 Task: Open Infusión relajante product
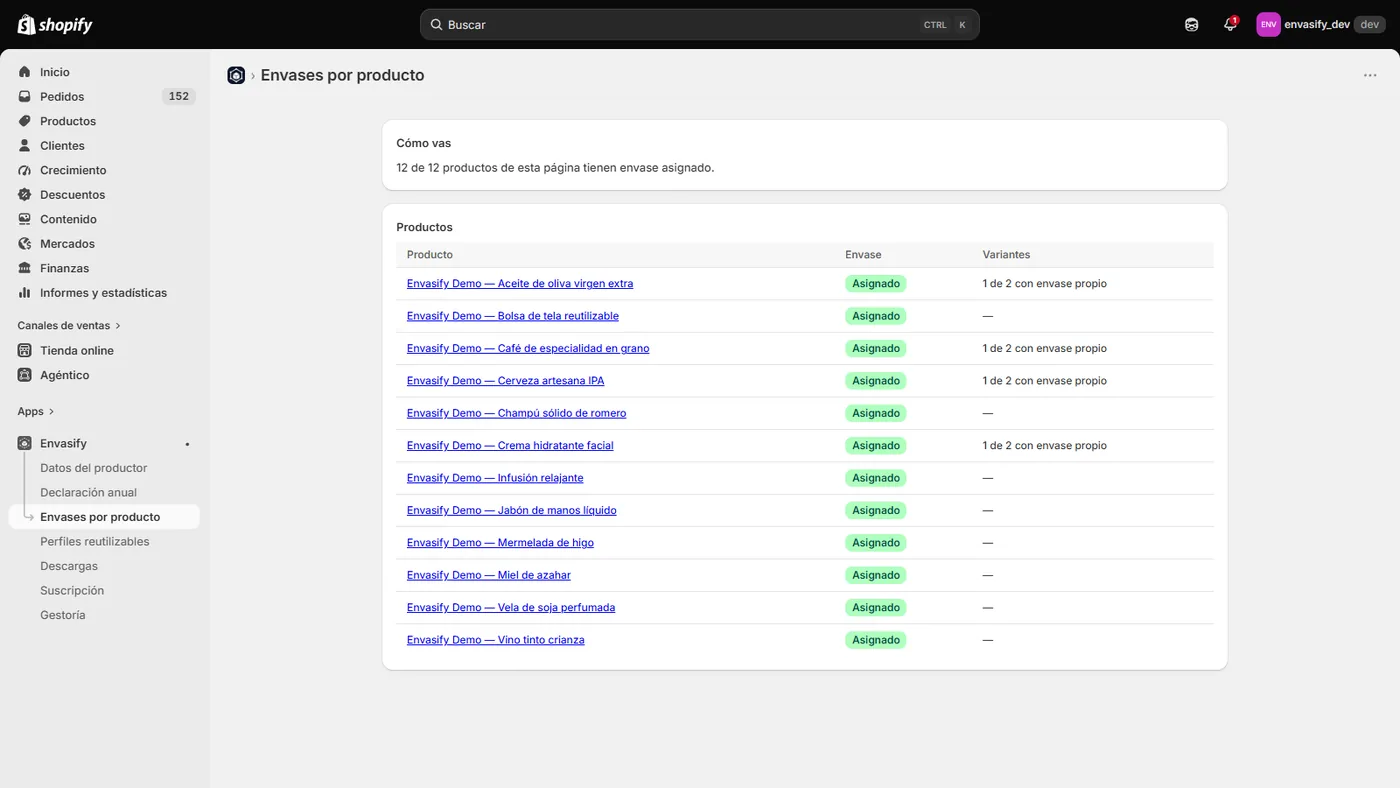pyautogui.click(x=495, y=478)
